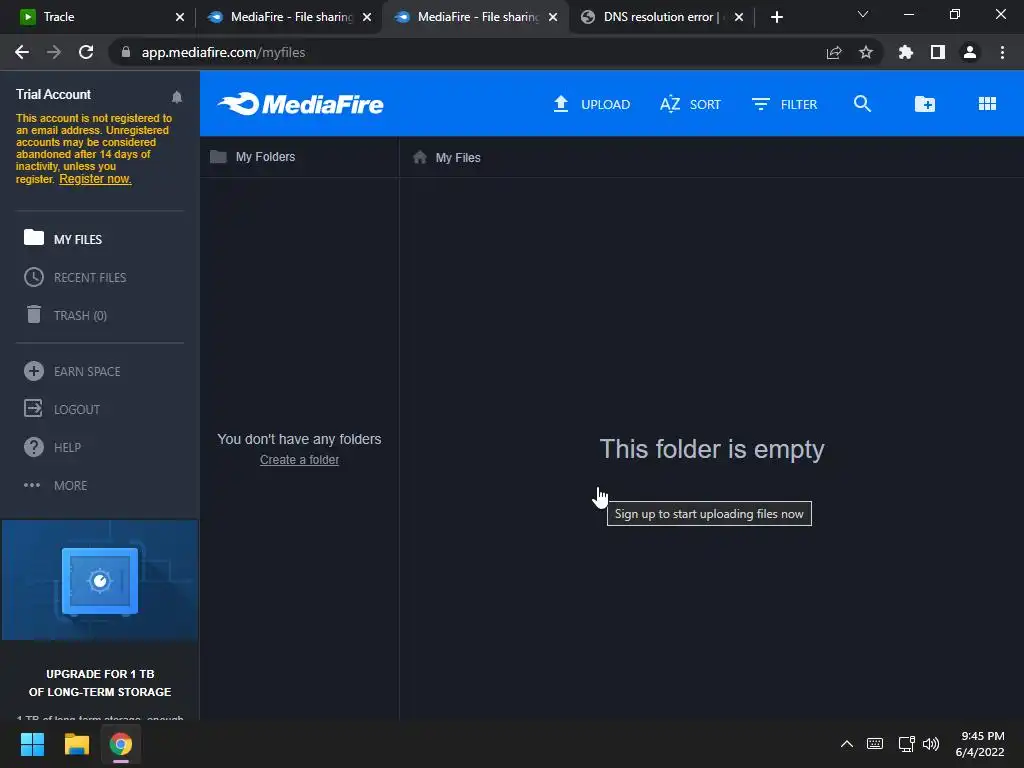This screenshot has height=768, width=1024.
Task: Open a new browser tab
Action: click(x=776, y=17)
